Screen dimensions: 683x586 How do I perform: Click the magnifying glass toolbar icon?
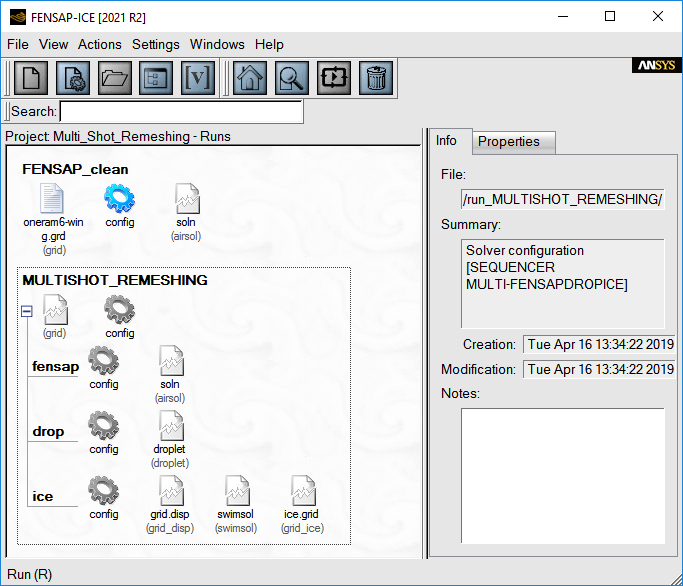tap(292, 78)
